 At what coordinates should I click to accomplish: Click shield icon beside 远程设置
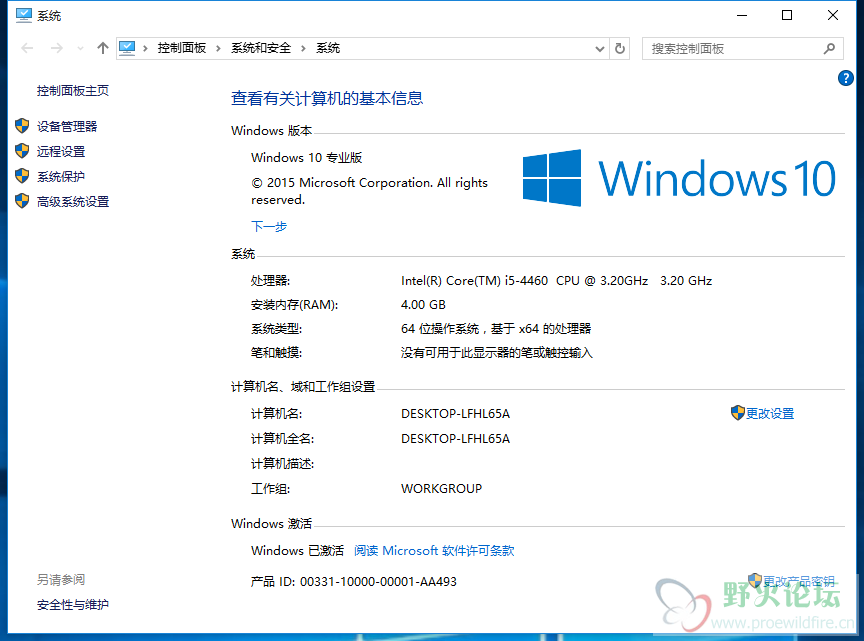[22, 150]
